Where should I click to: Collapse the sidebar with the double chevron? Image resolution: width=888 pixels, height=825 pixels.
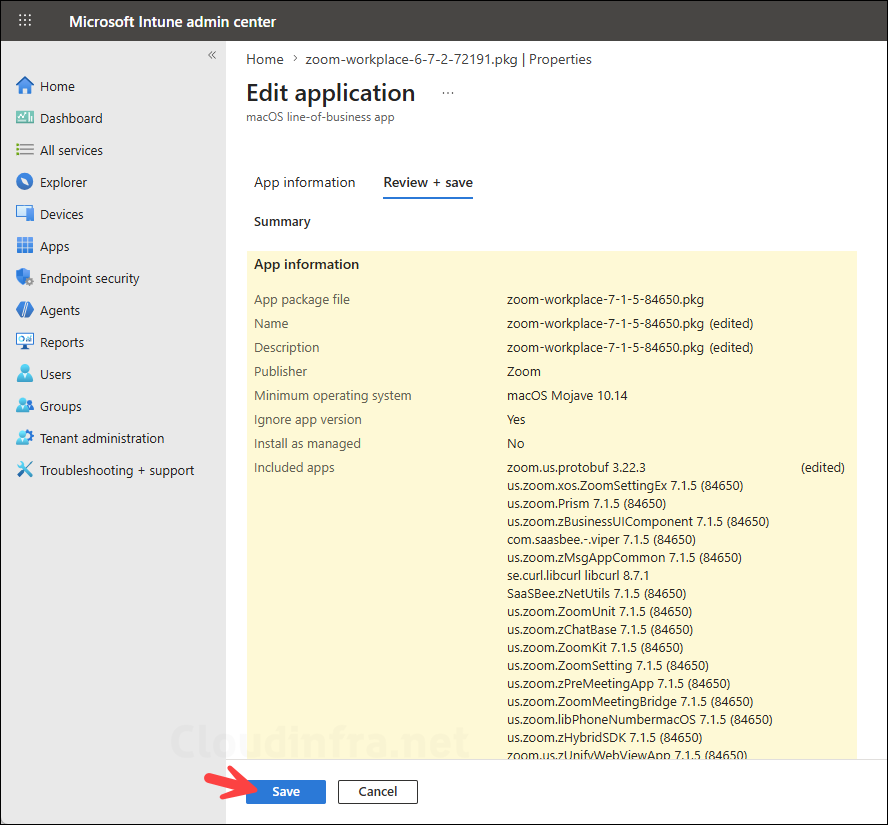tap(212, 55)
